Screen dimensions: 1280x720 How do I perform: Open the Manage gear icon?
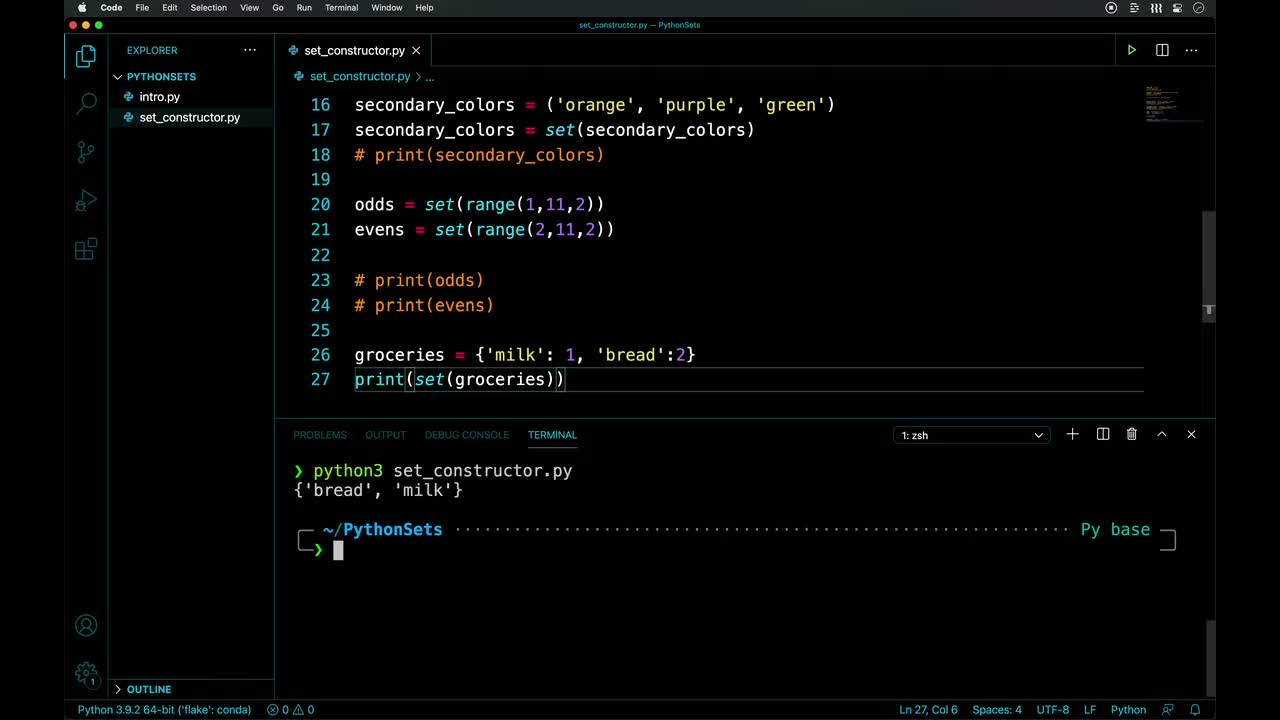pyautogui.click(x=86, y=673)
